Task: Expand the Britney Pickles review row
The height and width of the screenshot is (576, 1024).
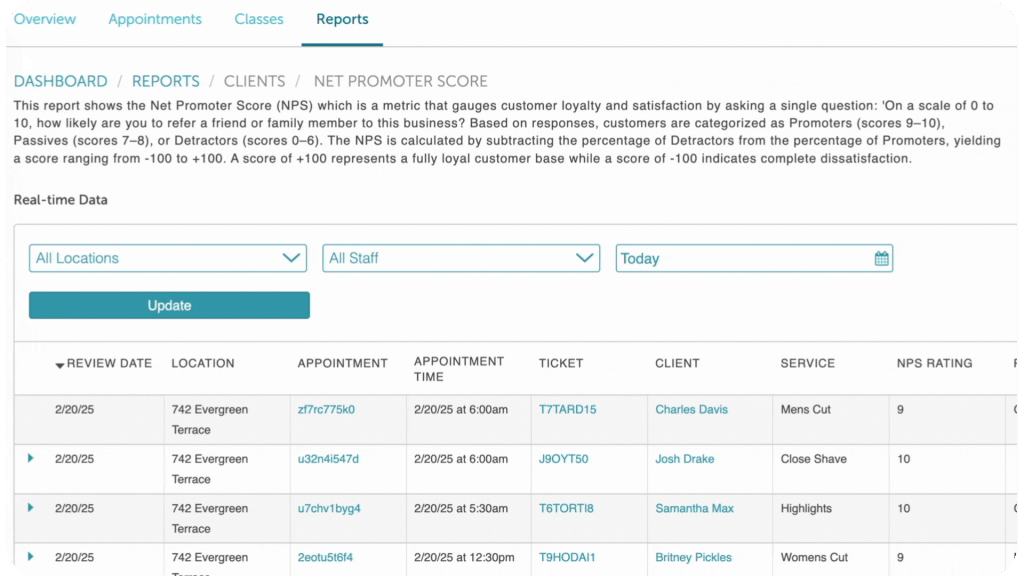Action: 31,557
